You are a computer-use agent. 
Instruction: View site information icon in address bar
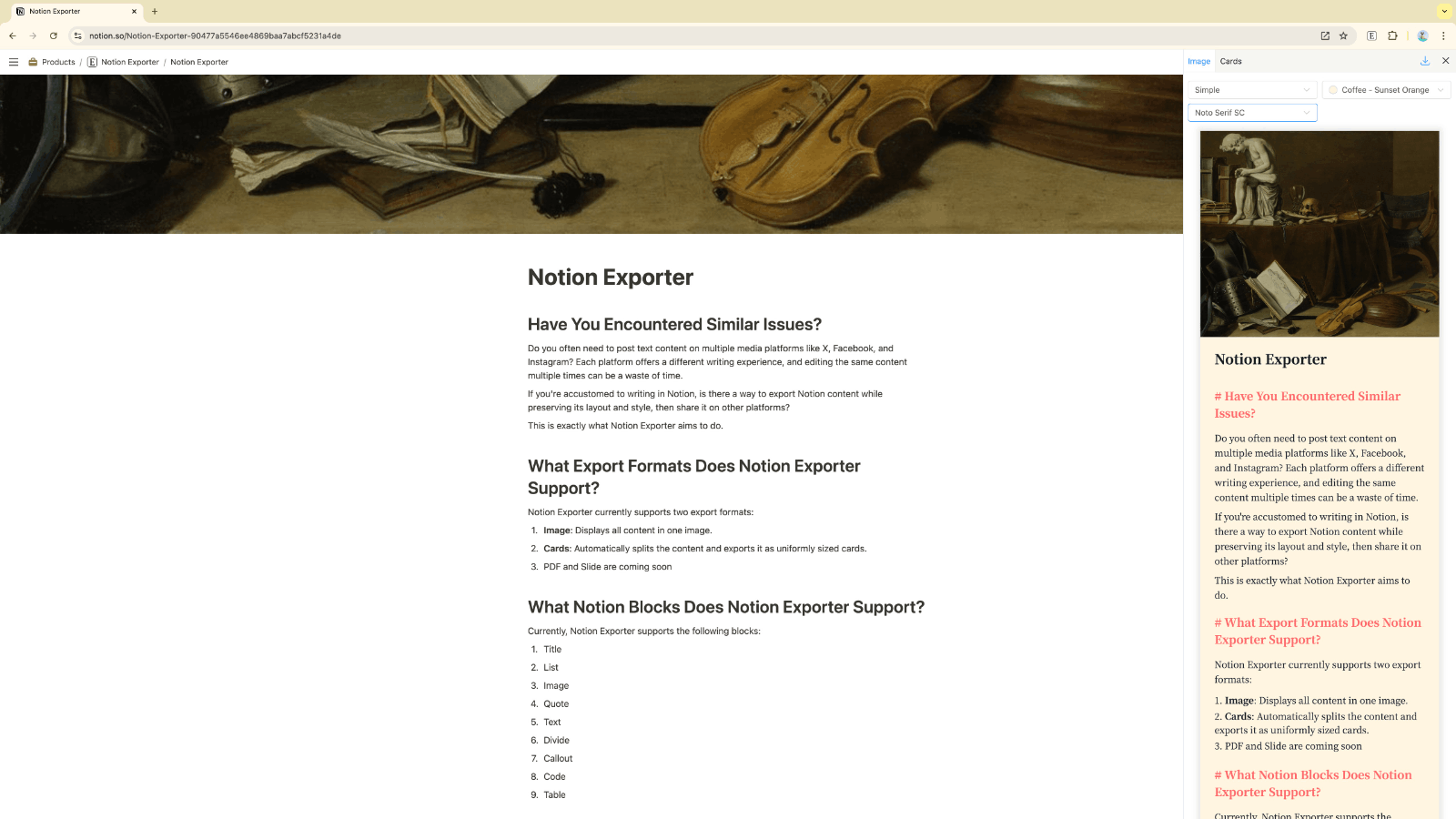click(78, 35)
